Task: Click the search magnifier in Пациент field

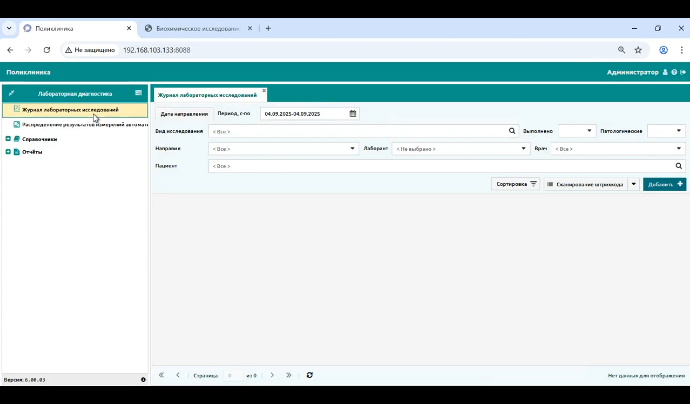Action: point(679,166)
